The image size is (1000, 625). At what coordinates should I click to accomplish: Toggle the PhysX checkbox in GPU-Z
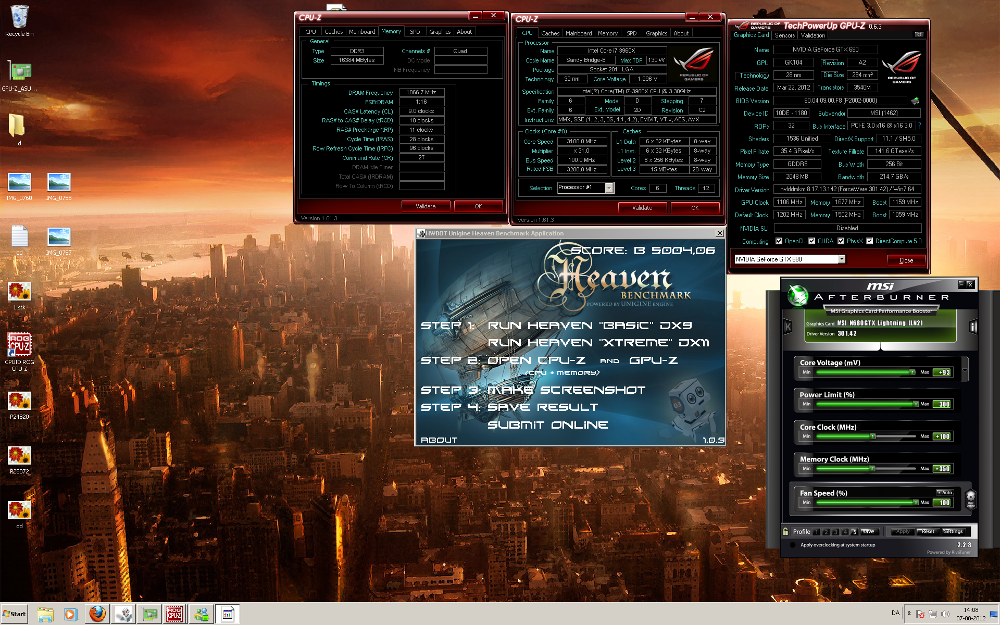click(841, 241)
